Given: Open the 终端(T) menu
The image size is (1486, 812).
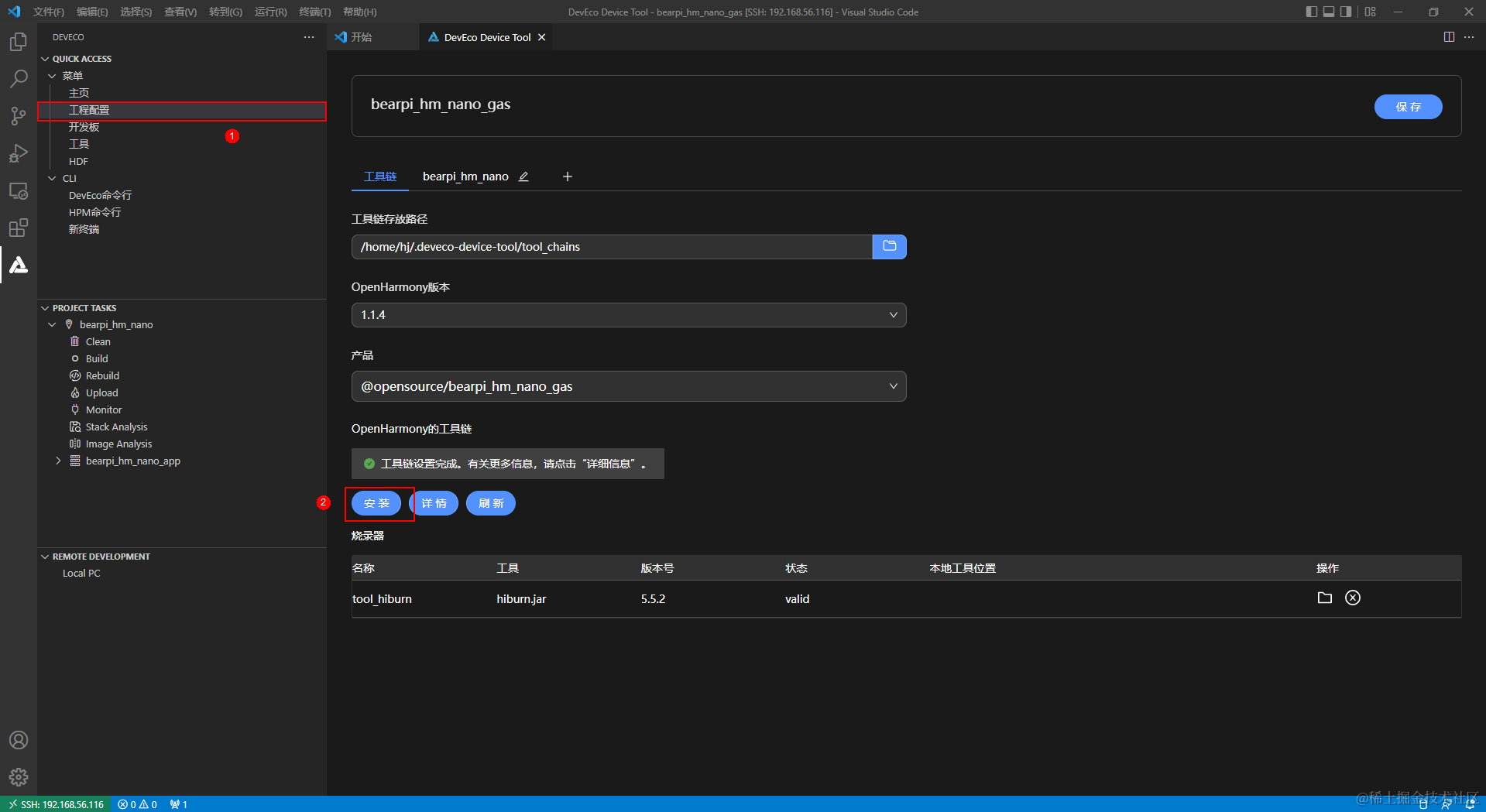Looking at the screenshot, I should coord(314,12).
